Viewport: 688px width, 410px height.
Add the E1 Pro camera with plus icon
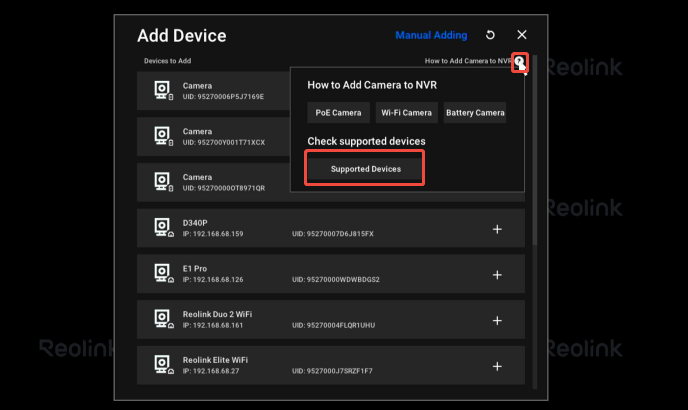coord(497,275)
